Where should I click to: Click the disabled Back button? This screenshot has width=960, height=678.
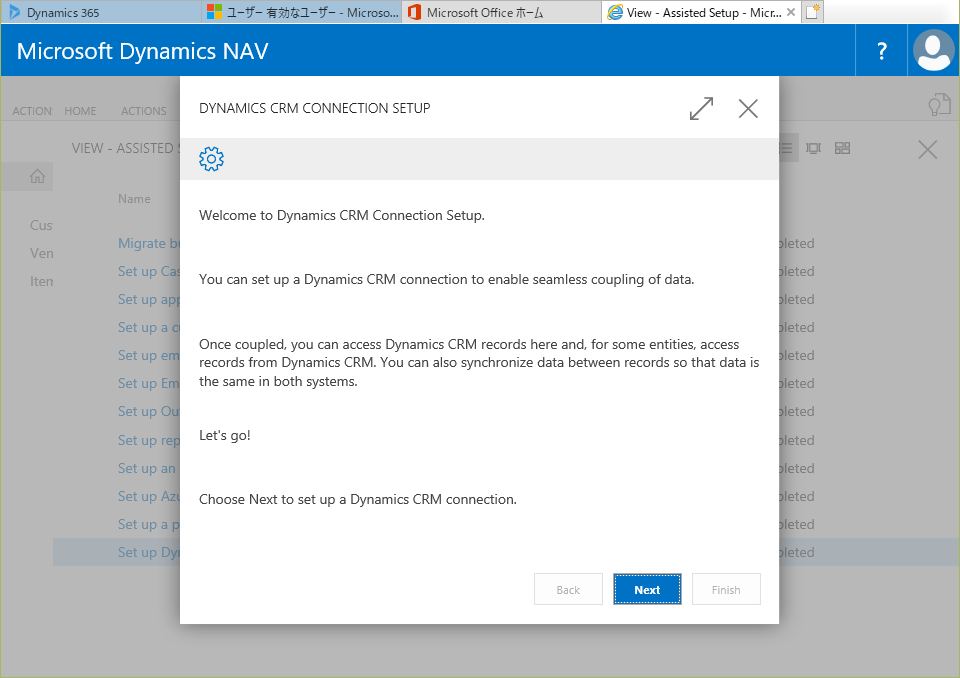click(x=568, y=589)
